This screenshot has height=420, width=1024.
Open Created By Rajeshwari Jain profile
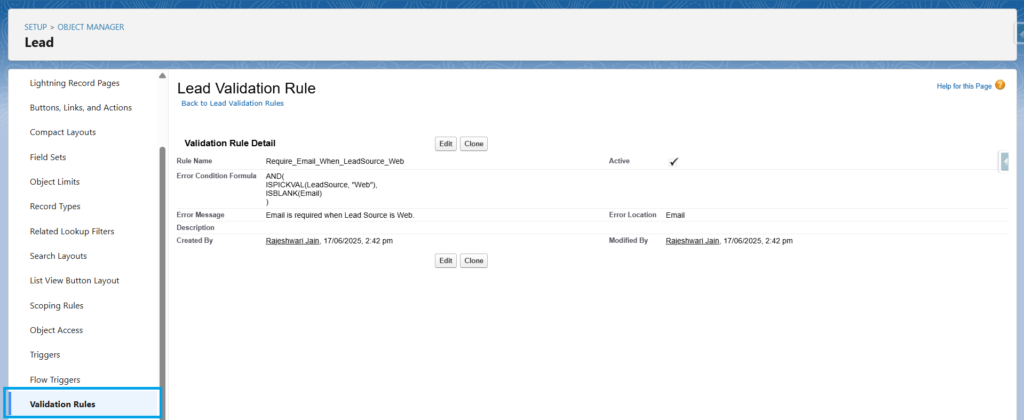pyautogui.click(x=293, y=241)
